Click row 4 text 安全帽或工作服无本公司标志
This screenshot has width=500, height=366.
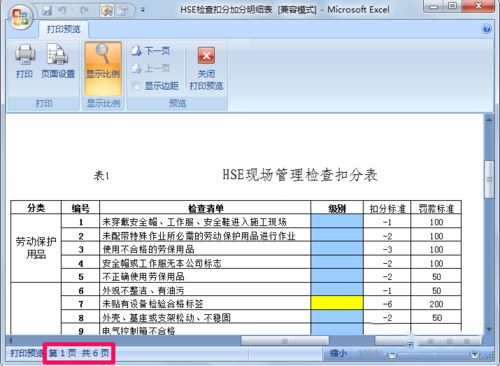(162, 263)
